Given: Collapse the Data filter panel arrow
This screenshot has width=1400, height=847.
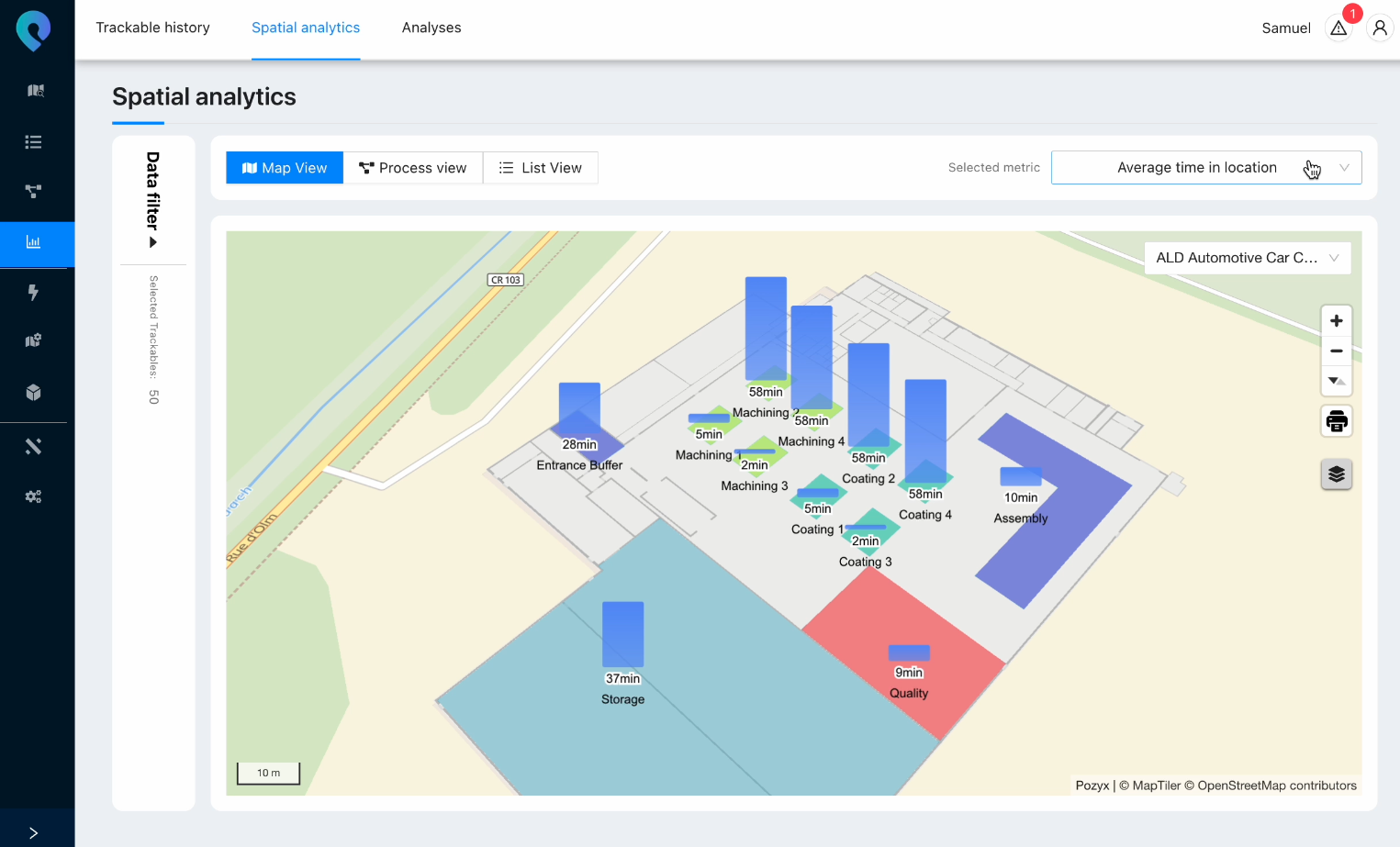Looking at the screenshot, I should [153, 241].
